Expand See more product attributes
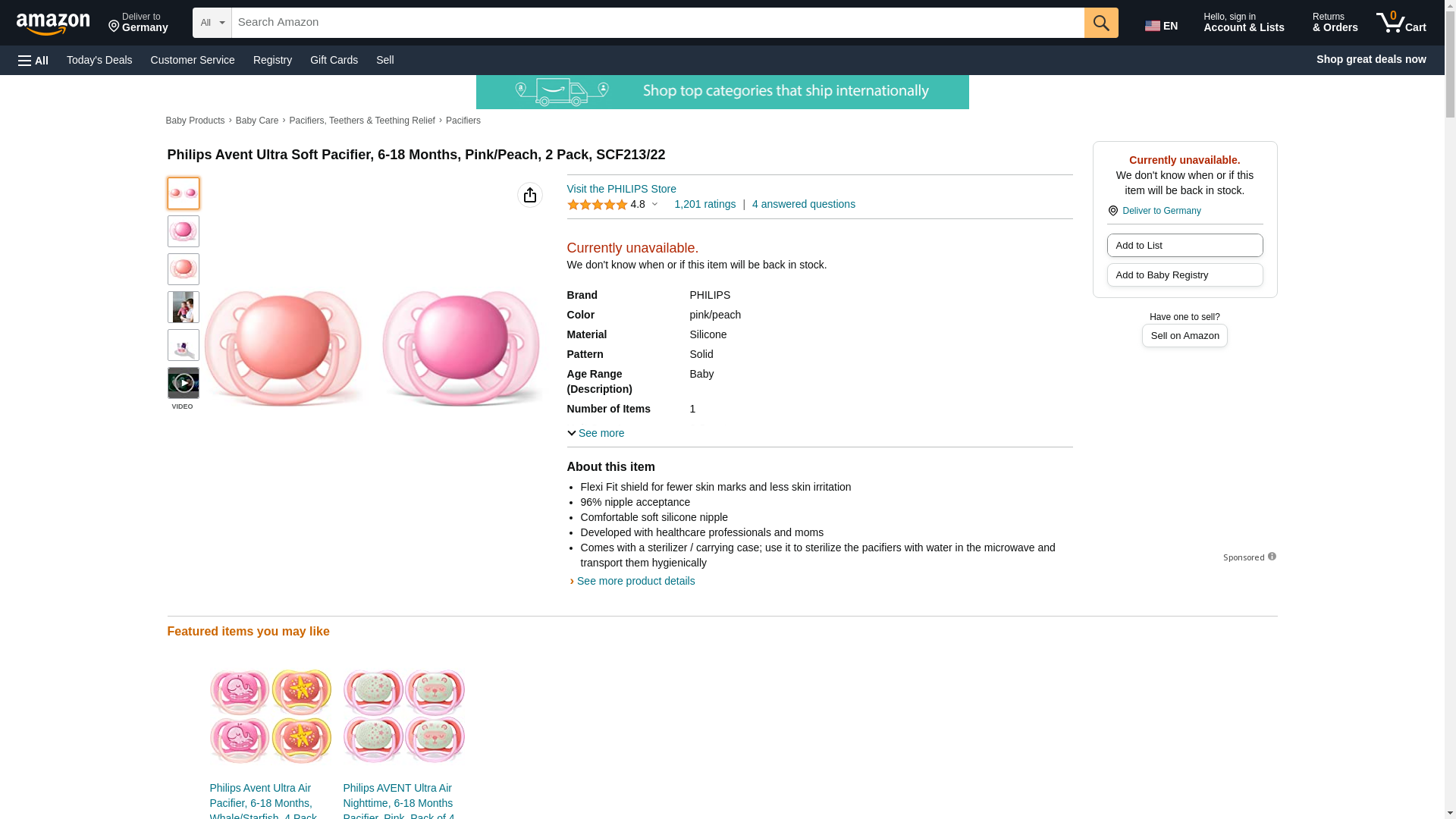The height and width of the screenshot is (819, 1456). pos(596,433)
